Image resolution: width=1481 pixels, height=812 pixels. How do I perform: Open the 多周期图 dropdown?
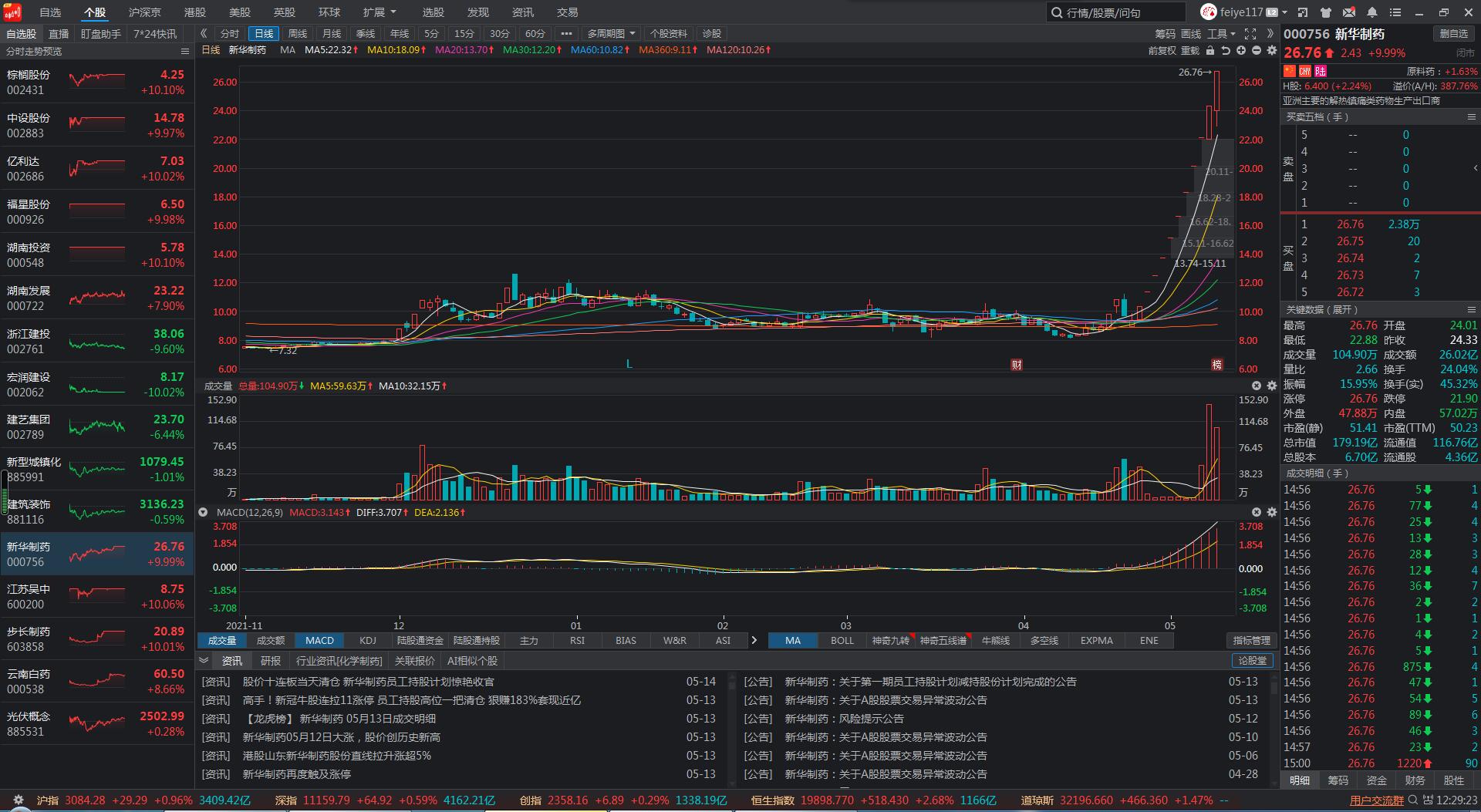(611, 33)
